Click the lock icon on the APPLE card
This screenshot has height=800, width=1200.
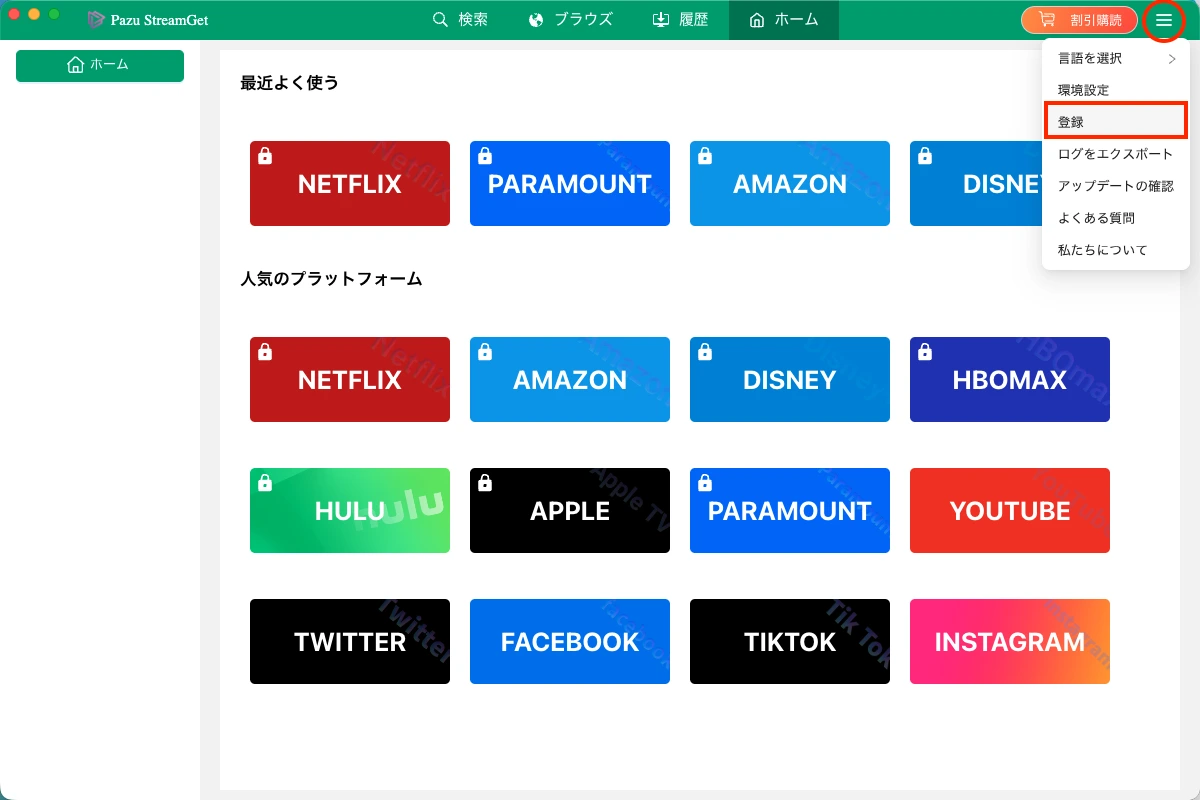[x=485, y=483]
